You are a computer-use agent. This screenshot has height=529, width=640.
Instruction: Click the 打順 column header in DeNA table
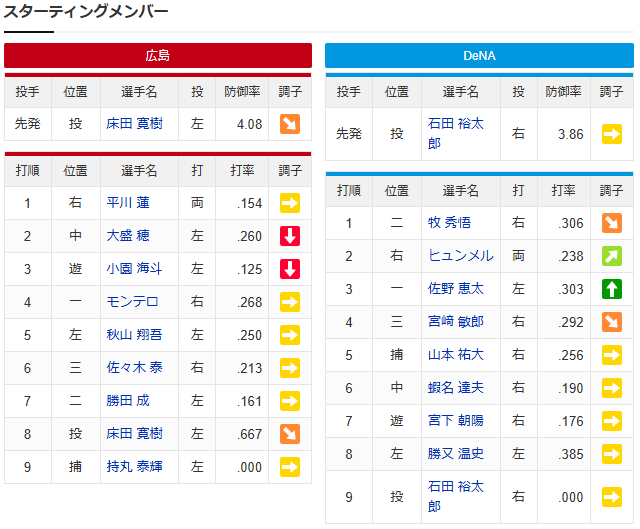click(x=349, y=191)
